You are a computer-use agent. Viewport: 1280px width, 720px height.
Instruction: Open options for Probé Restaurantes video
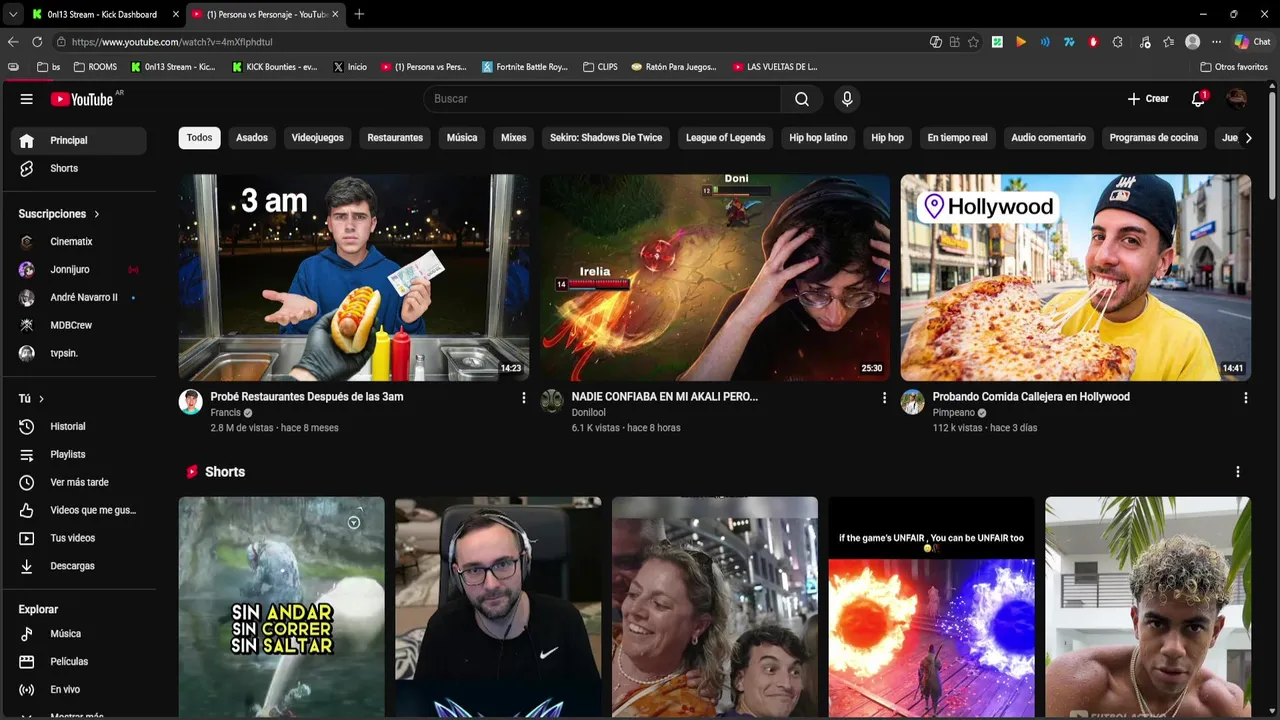pos(523,398)
